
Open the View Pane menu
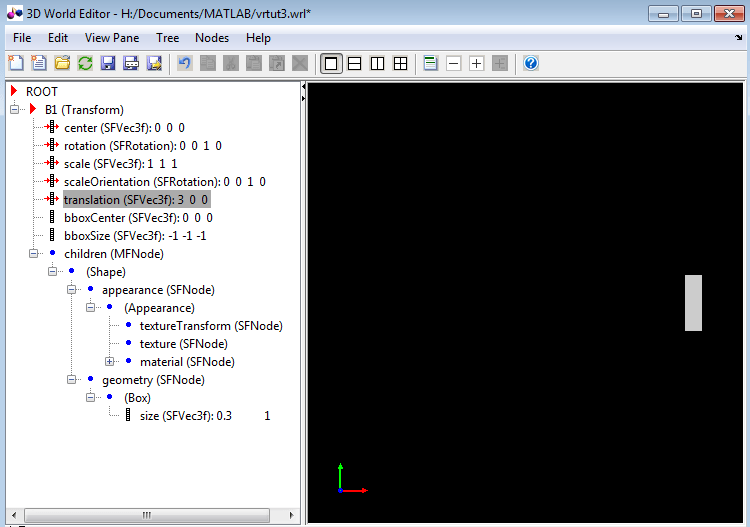[x=112, y=38]
